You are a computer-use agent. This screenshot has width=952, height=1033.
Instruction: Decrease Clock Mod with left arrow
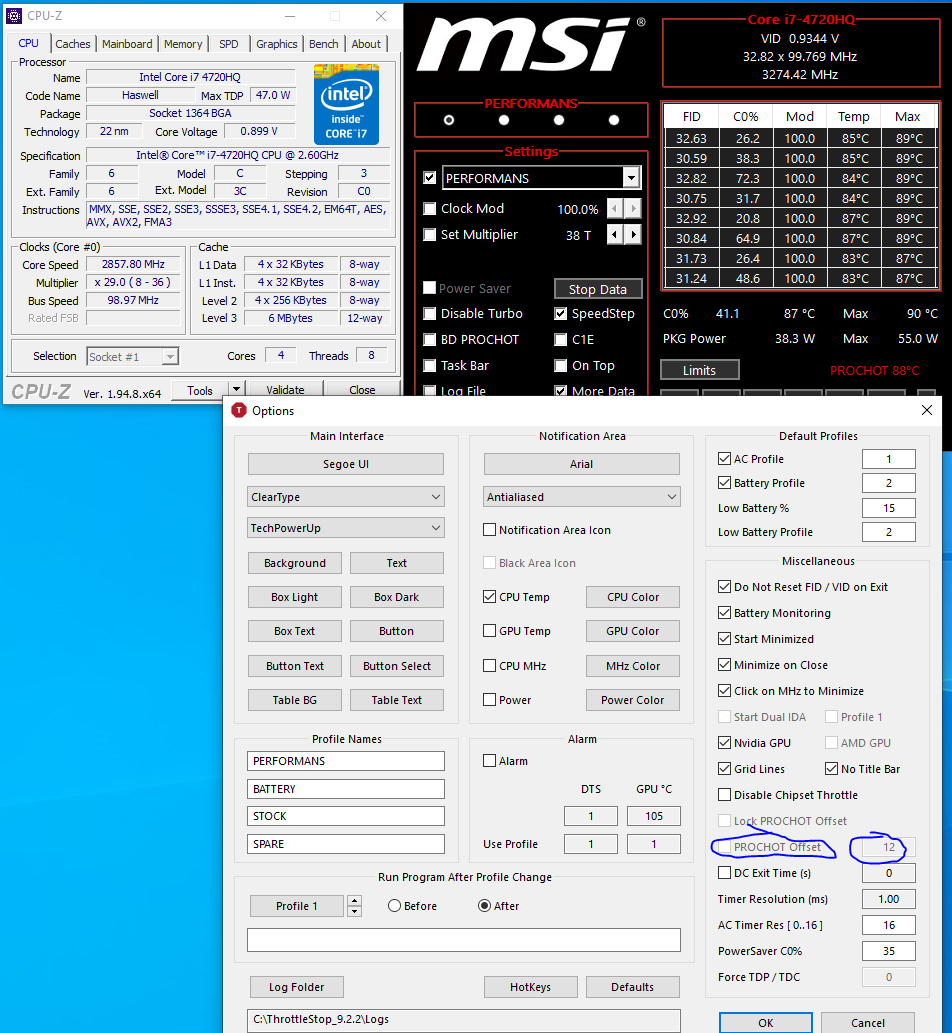[615, 209]
